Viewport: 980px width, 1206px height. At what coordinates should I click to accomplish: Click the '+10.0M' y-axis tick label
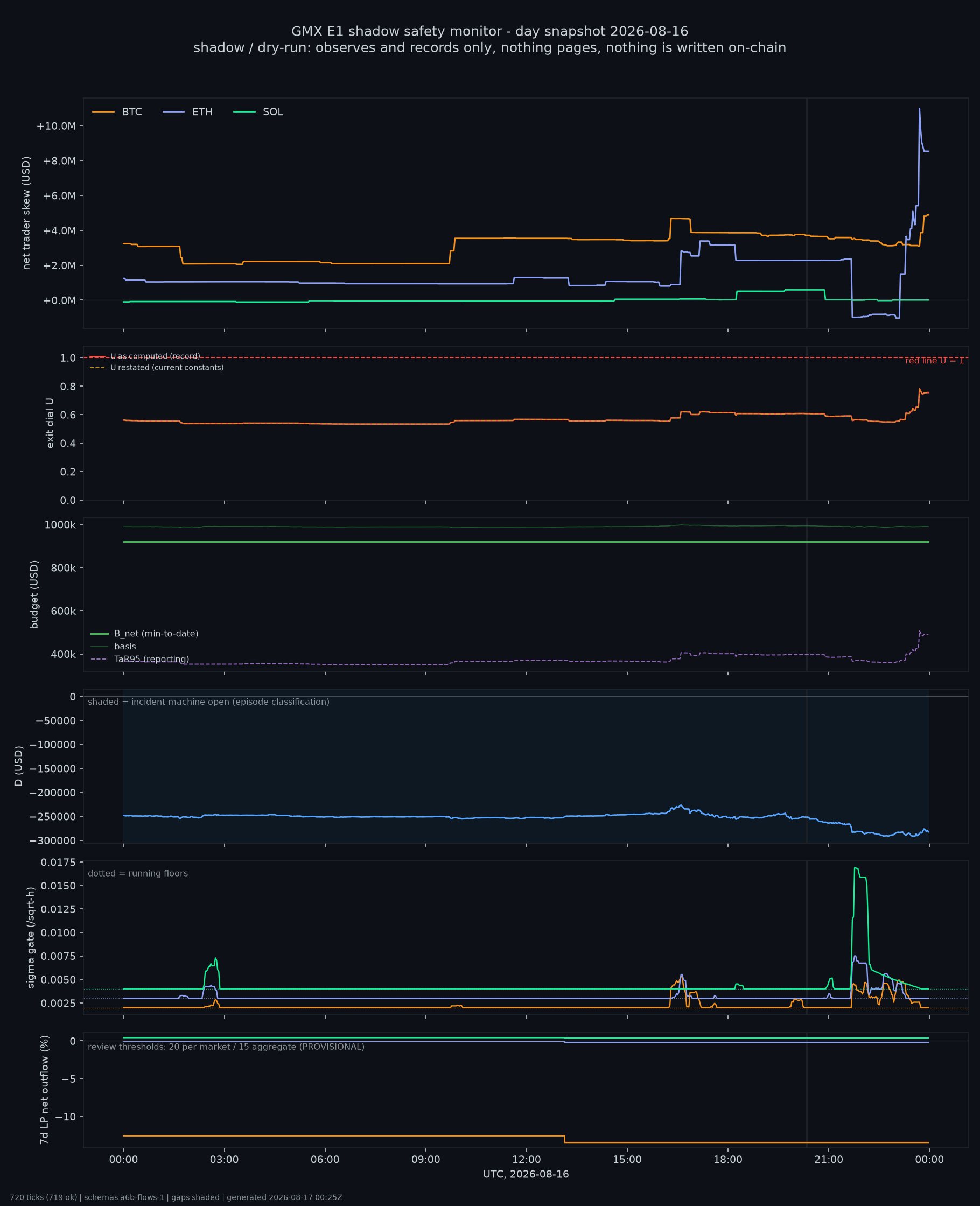(x=56, y=126)
